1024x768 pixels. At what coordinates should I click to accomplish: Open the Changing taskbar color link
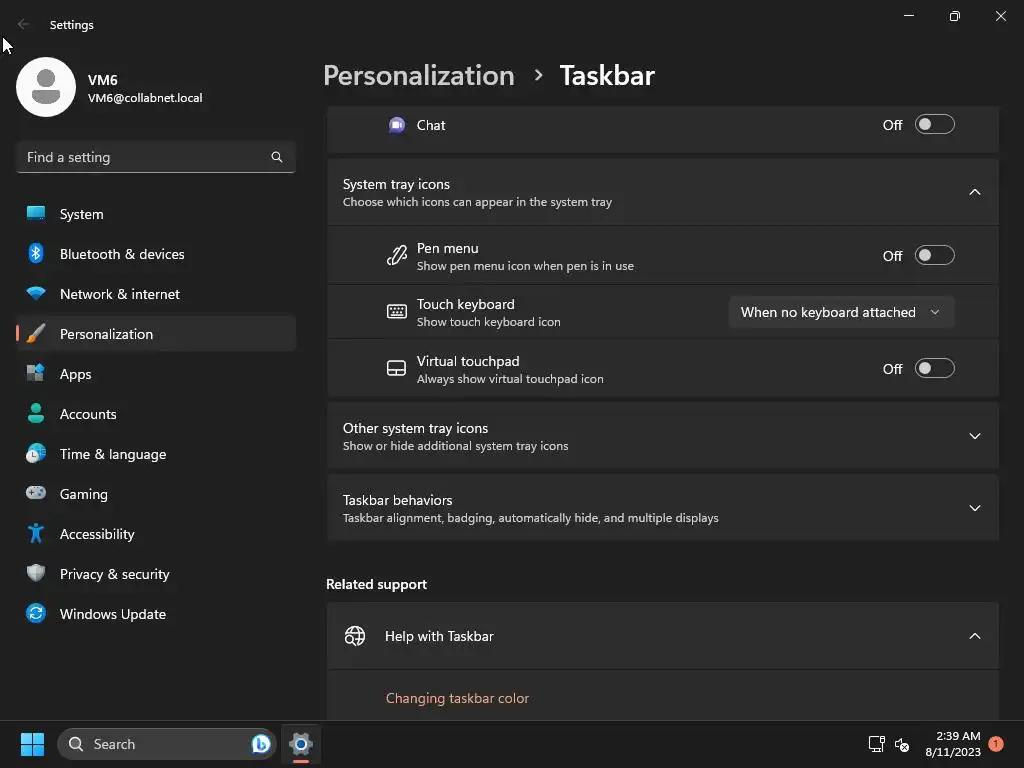[457, 698]
